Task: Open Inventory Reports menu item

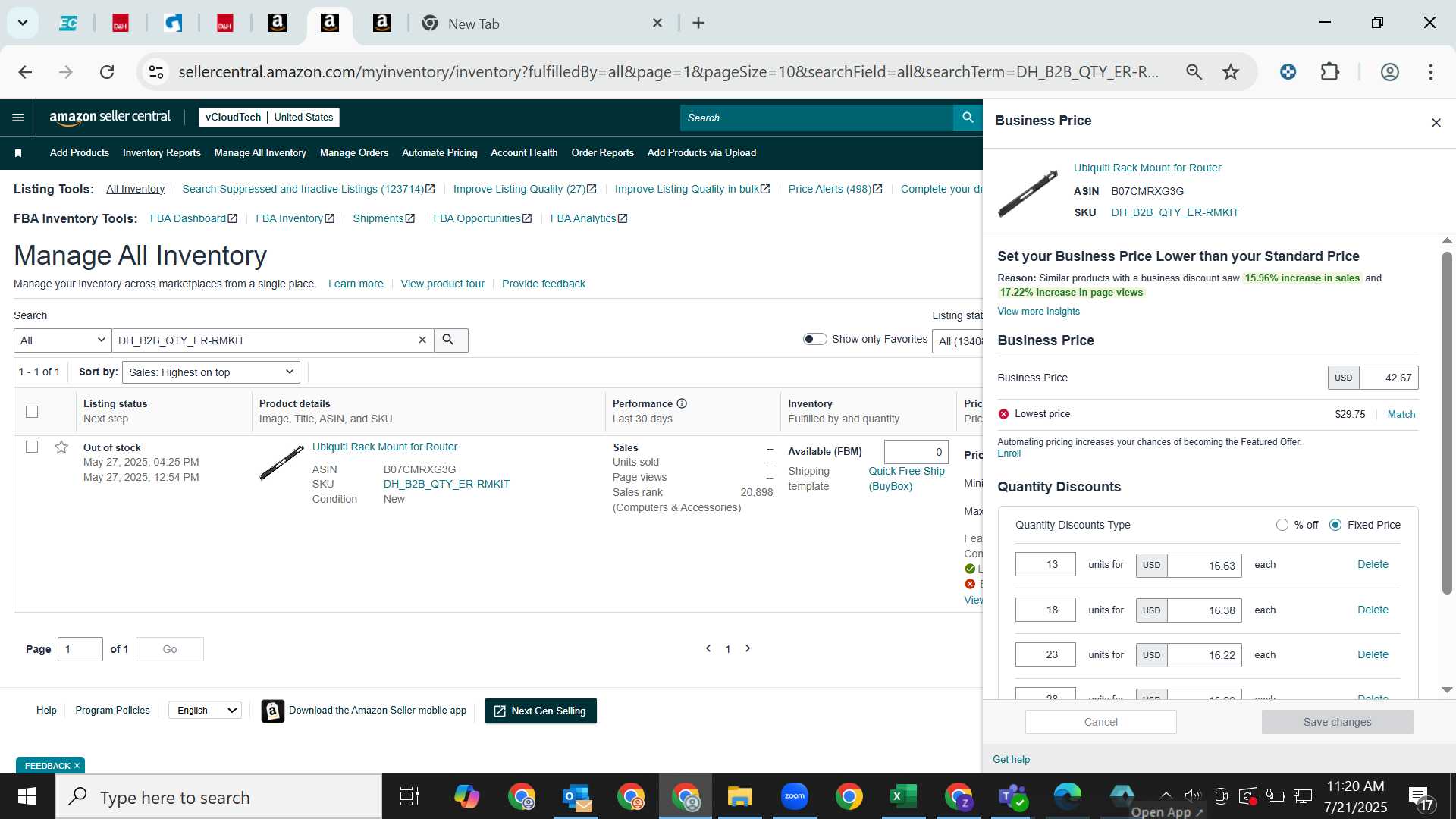Action: [162, 153]
